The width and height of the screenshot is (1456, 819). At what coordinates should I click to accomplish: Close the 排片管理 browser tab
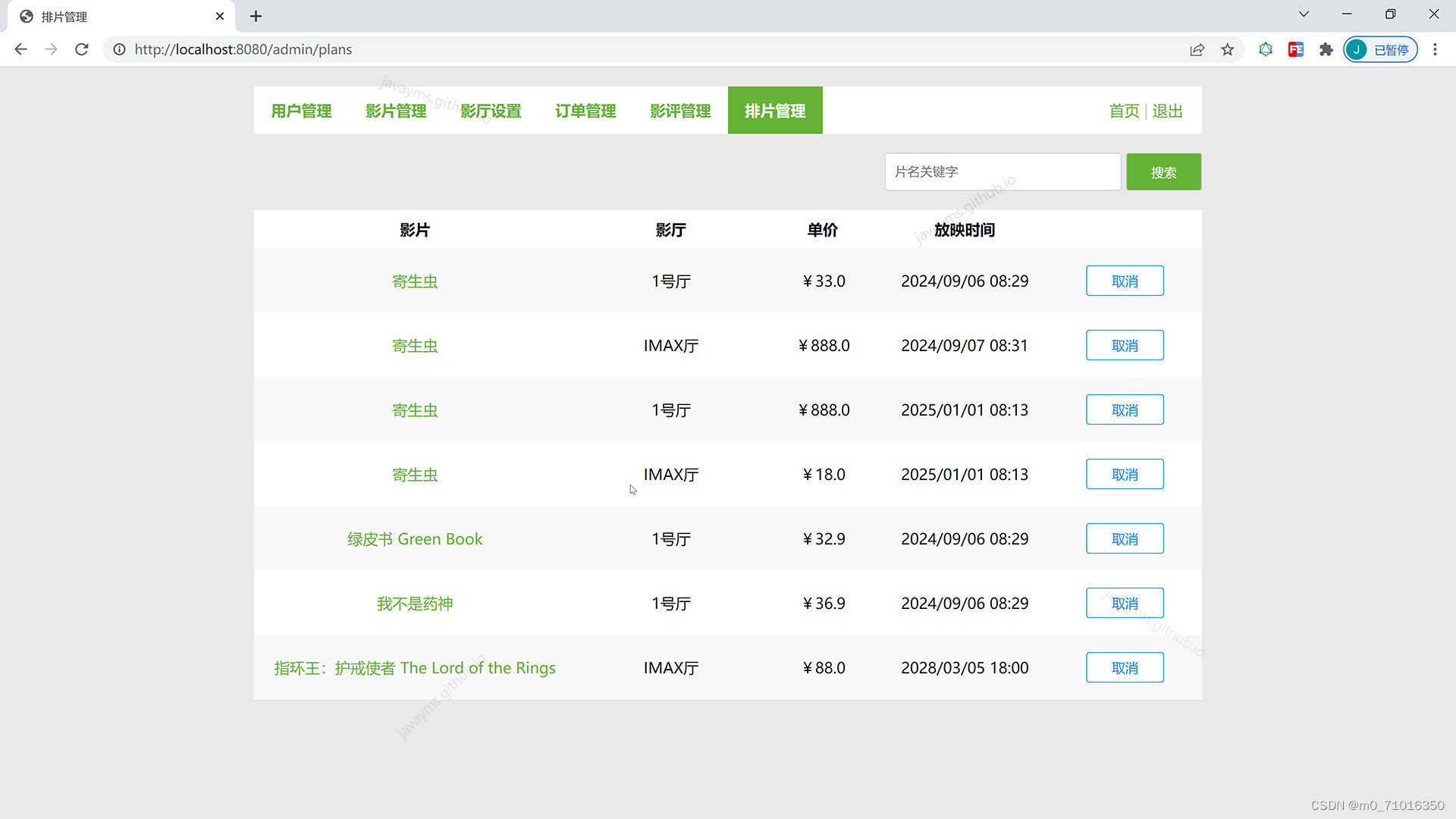(x=220, y=16)
